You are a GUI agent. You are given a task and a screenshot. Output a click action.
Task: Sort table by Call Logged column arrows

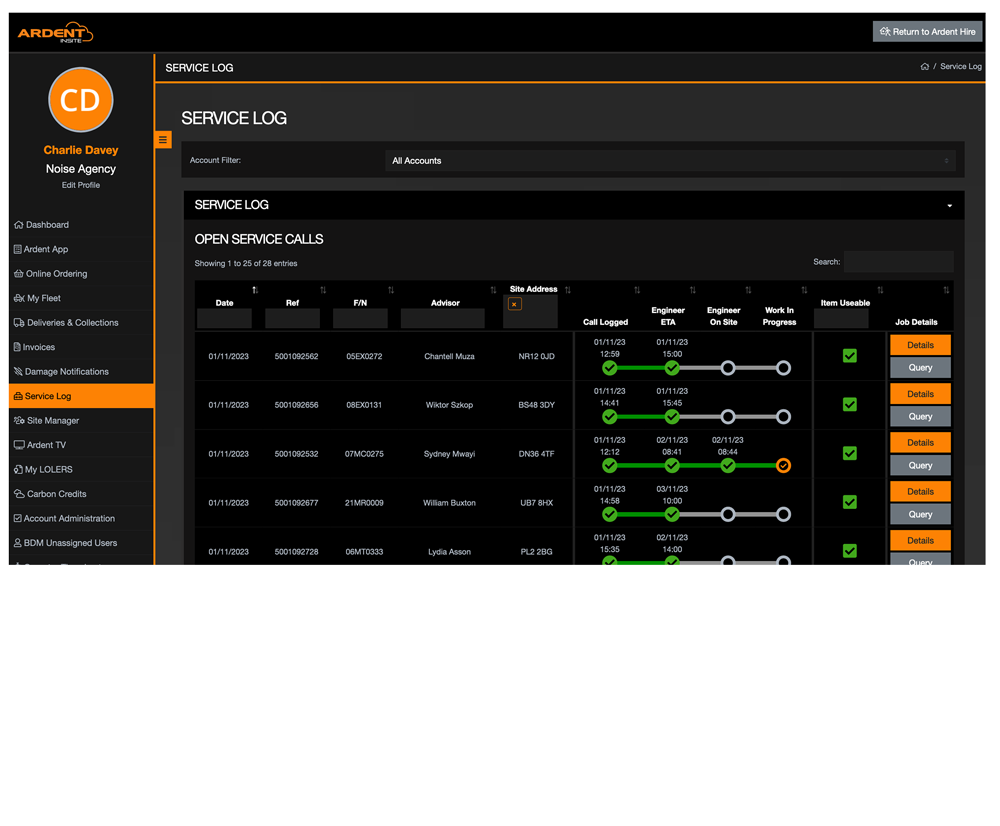pyautogui.click(x=637, y=290)
